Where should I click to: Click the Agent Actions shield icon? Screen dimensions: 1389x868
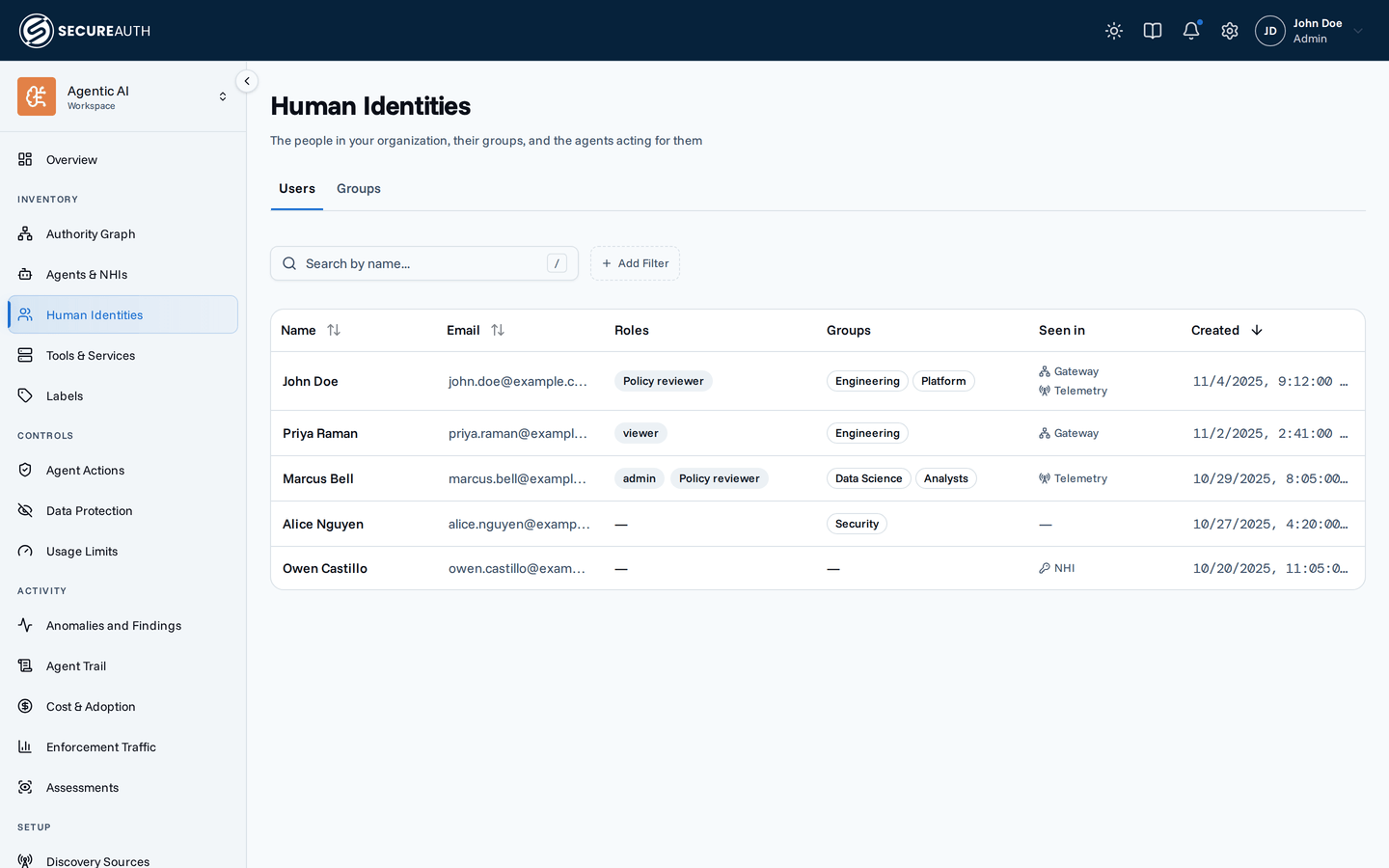pos(25,471)
